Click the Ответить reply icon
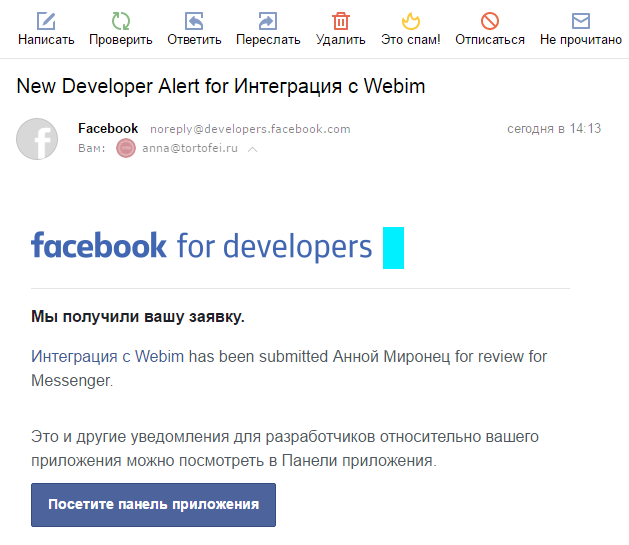This screenshot has width=629, height=545. pyautogui.click(x=194, y=20)
